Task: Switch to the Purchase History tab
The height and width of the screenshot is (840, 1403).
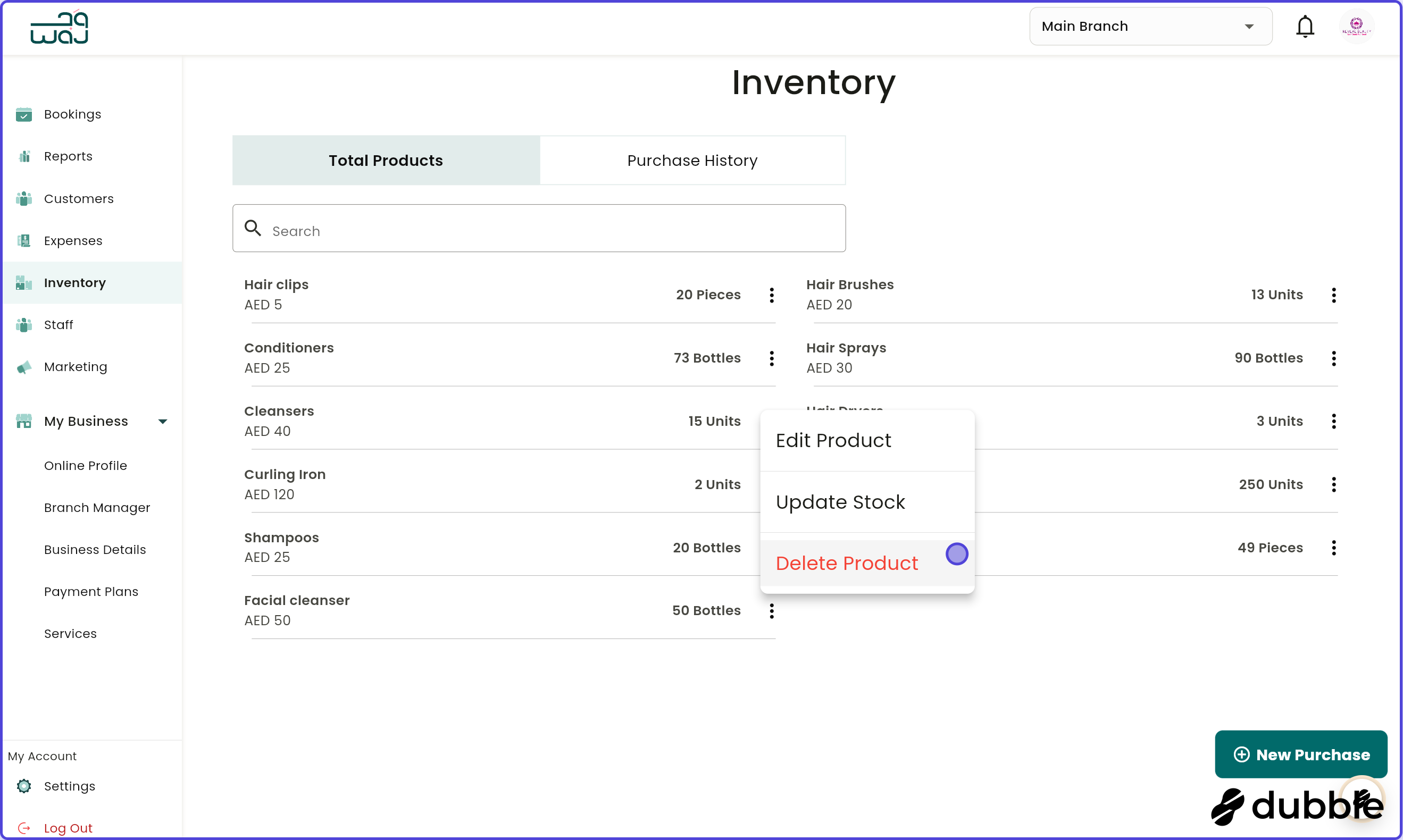Action: coord(691,160)
